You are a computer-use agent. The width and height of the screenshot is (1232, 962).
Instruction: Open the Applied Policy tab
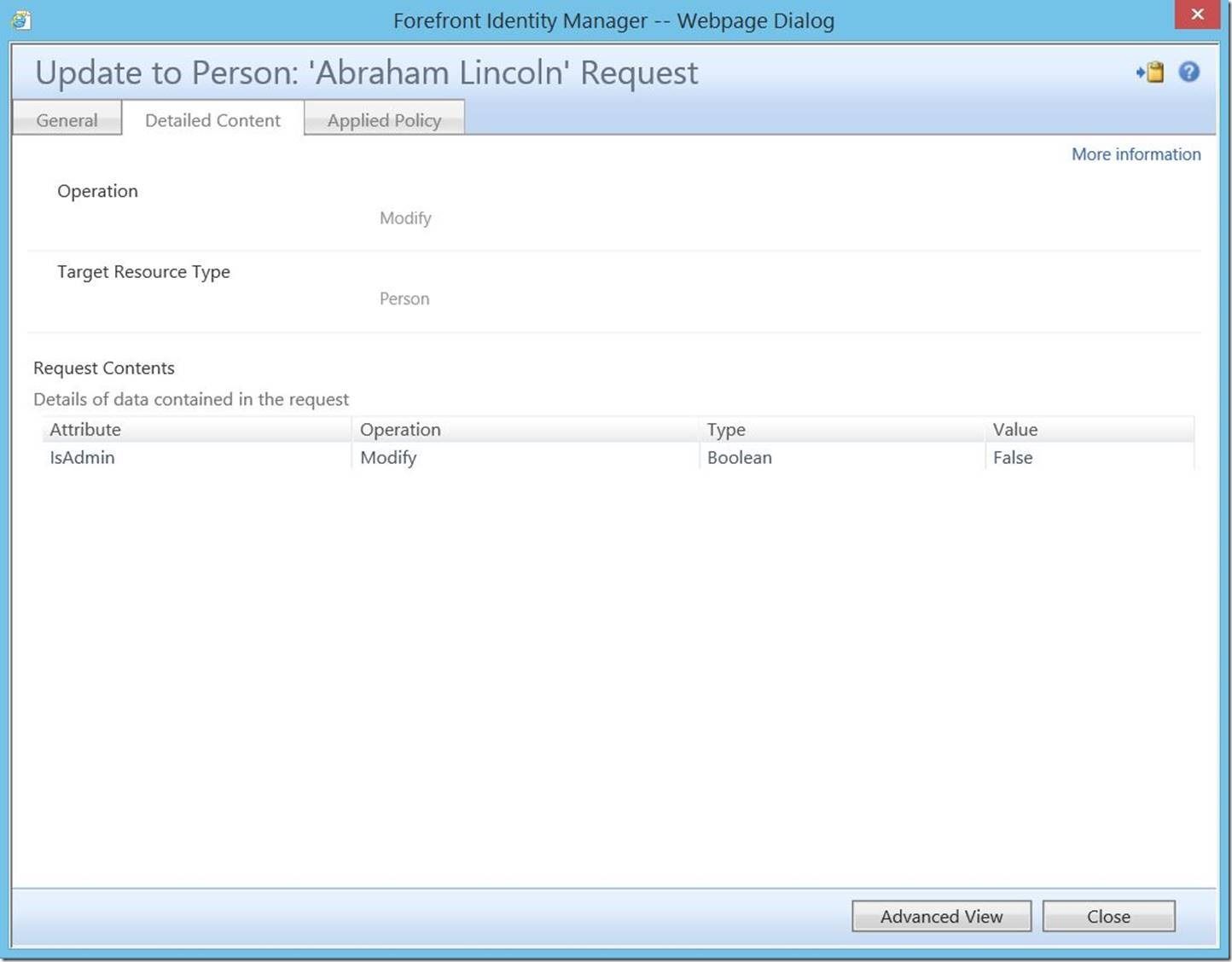pyautogui.click(x=384, y=119)
